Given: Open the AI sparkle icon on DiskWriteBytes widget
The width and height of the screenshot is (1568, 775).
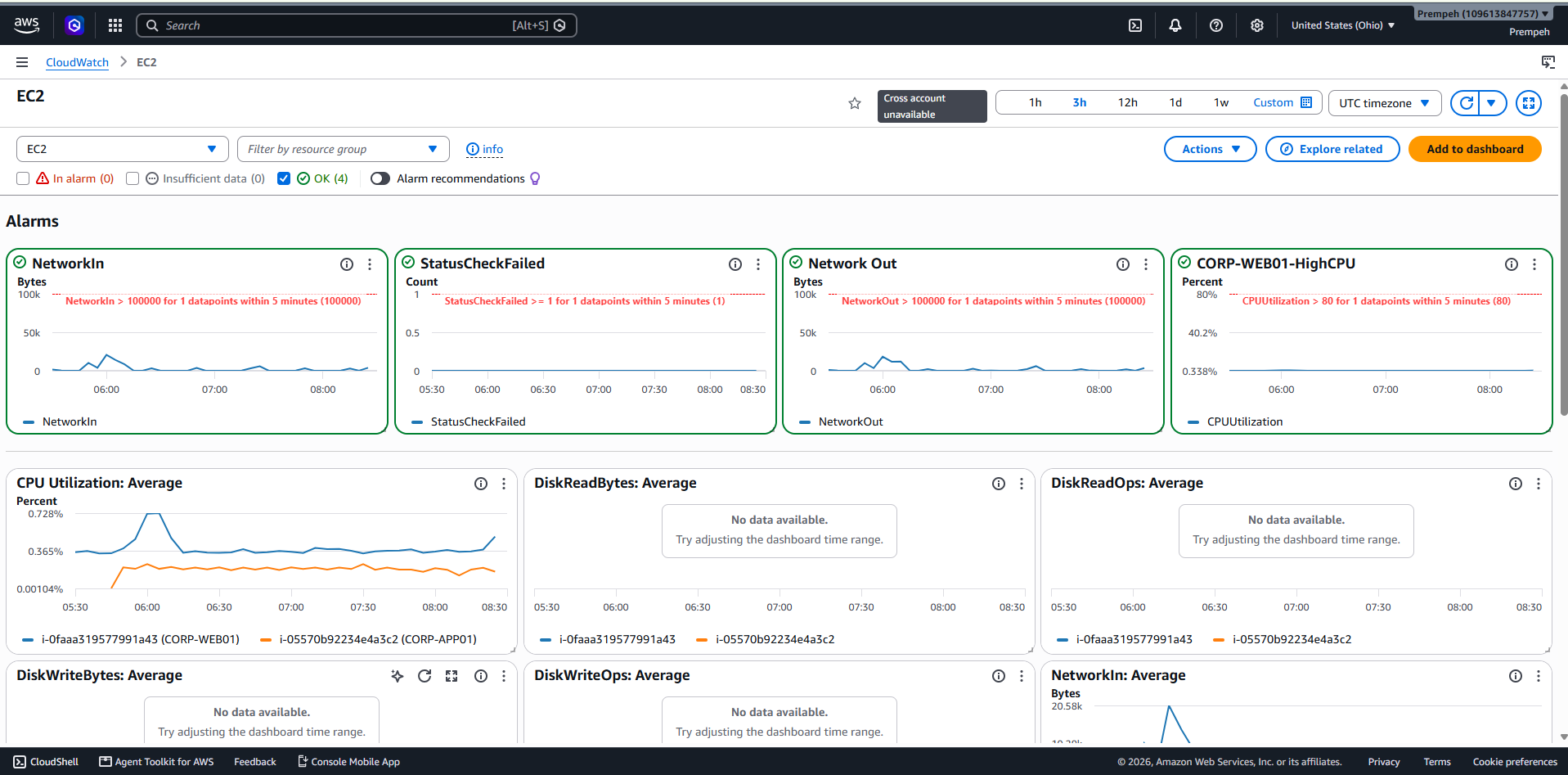Looking at the screenshot, I should [x=398, y=676].
